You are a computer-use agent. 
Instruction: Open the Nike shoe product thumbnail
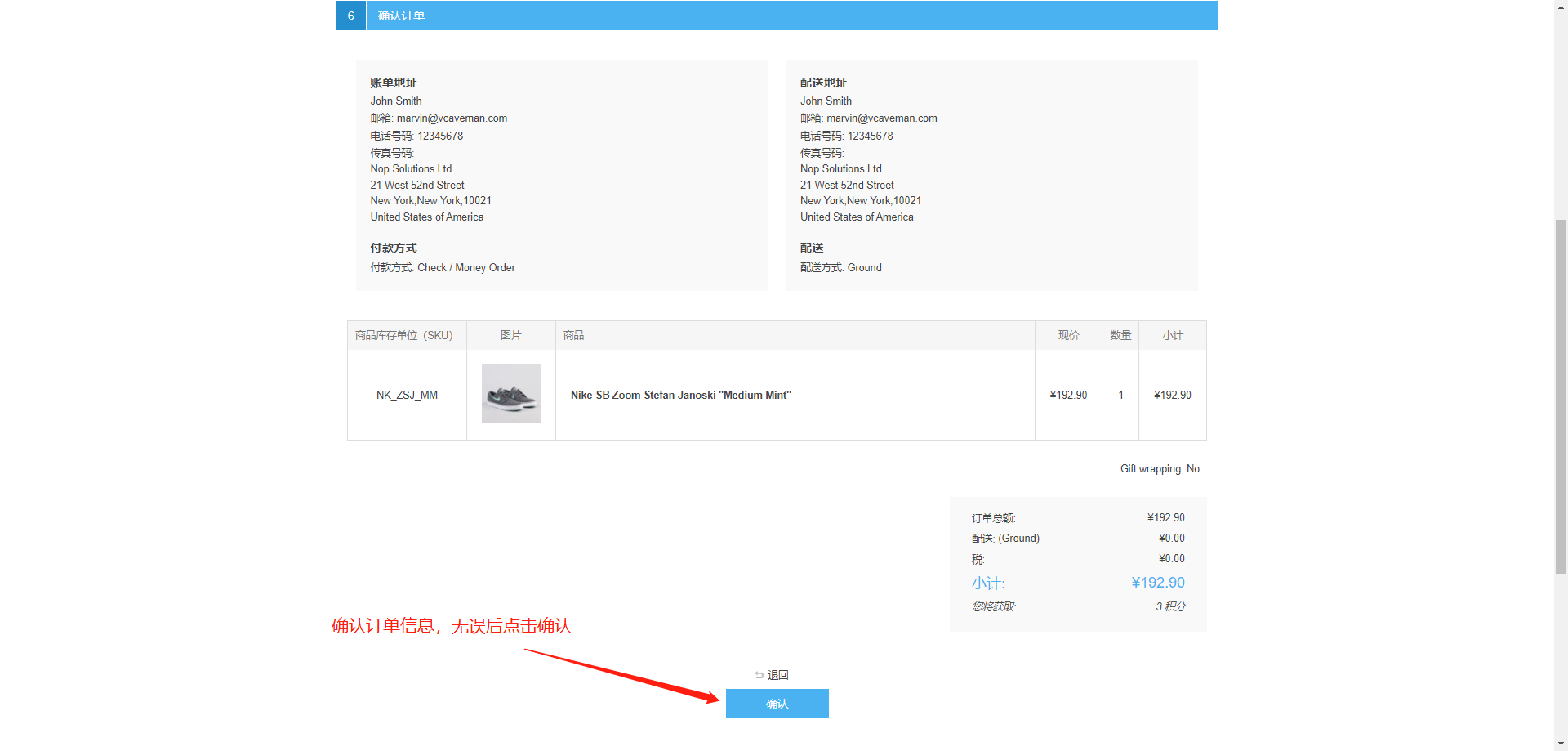510,394
